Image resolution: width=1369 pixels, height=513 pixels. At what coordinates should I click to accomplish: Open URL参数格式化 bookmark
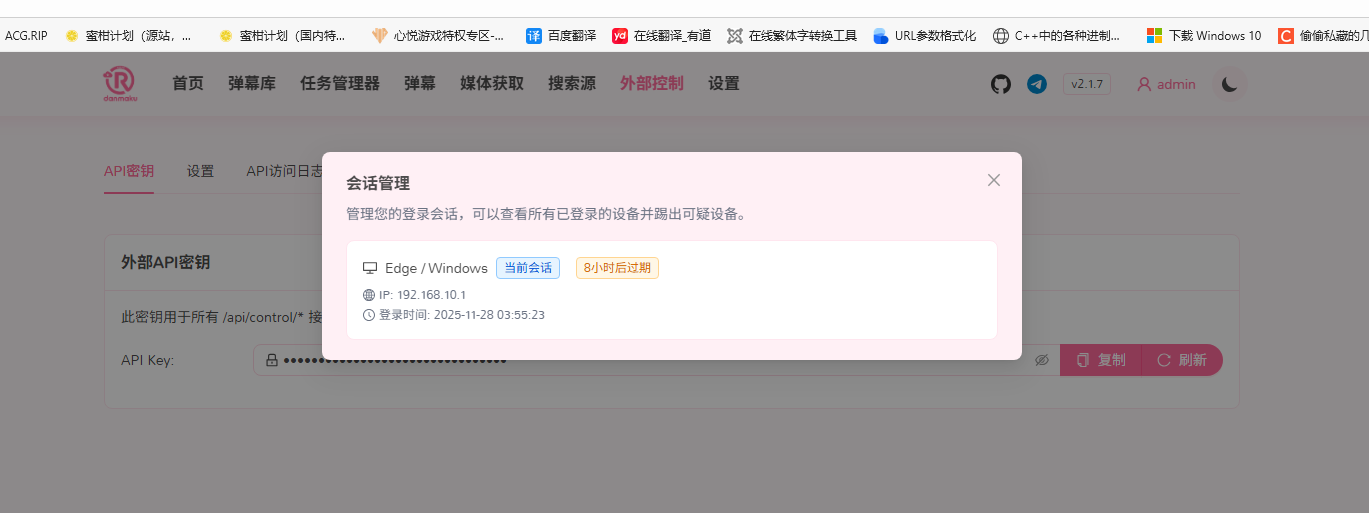(924, 35)
